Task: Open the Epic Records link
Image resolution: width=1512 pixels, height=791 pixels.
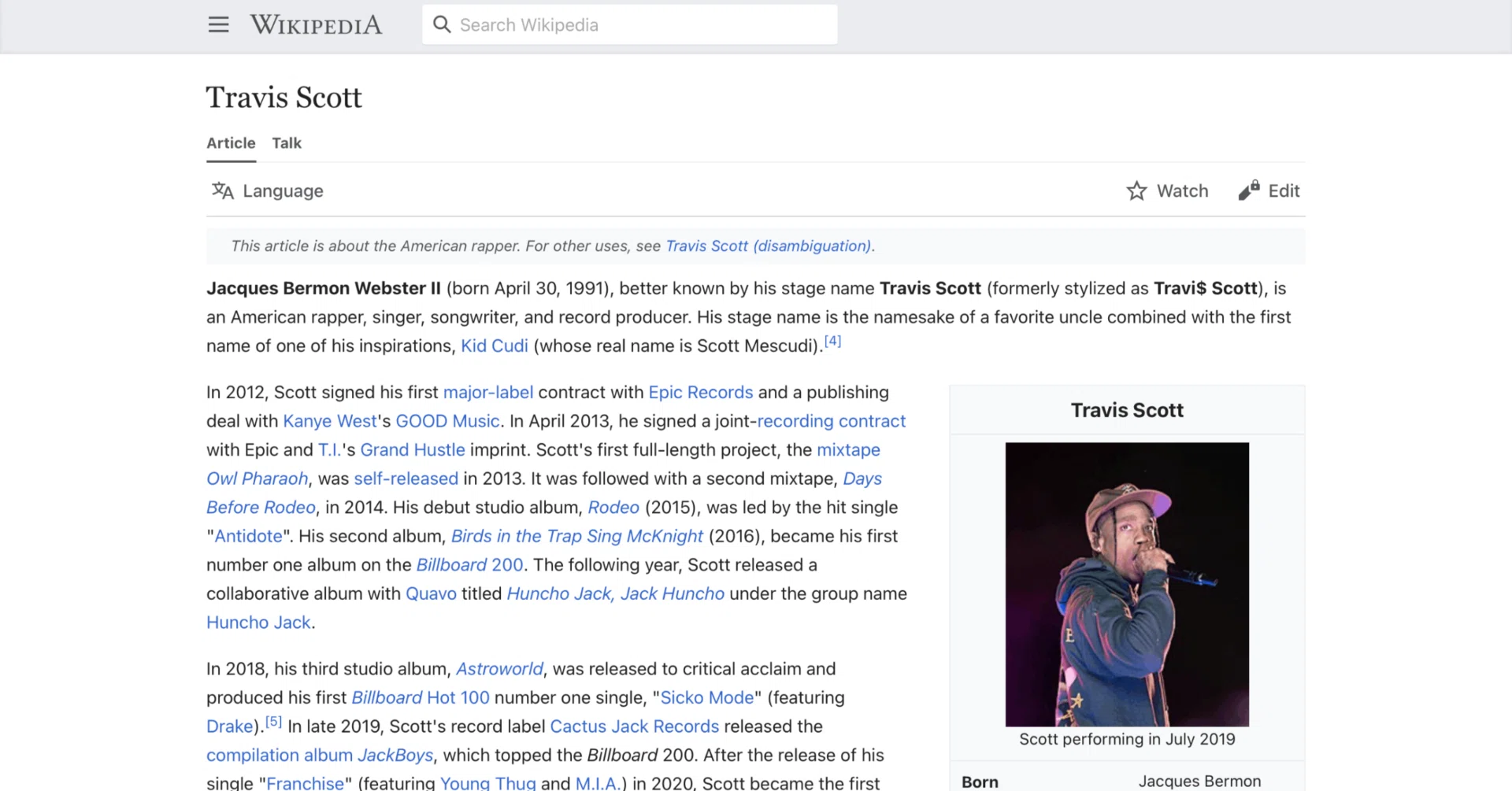Action: 701,392
